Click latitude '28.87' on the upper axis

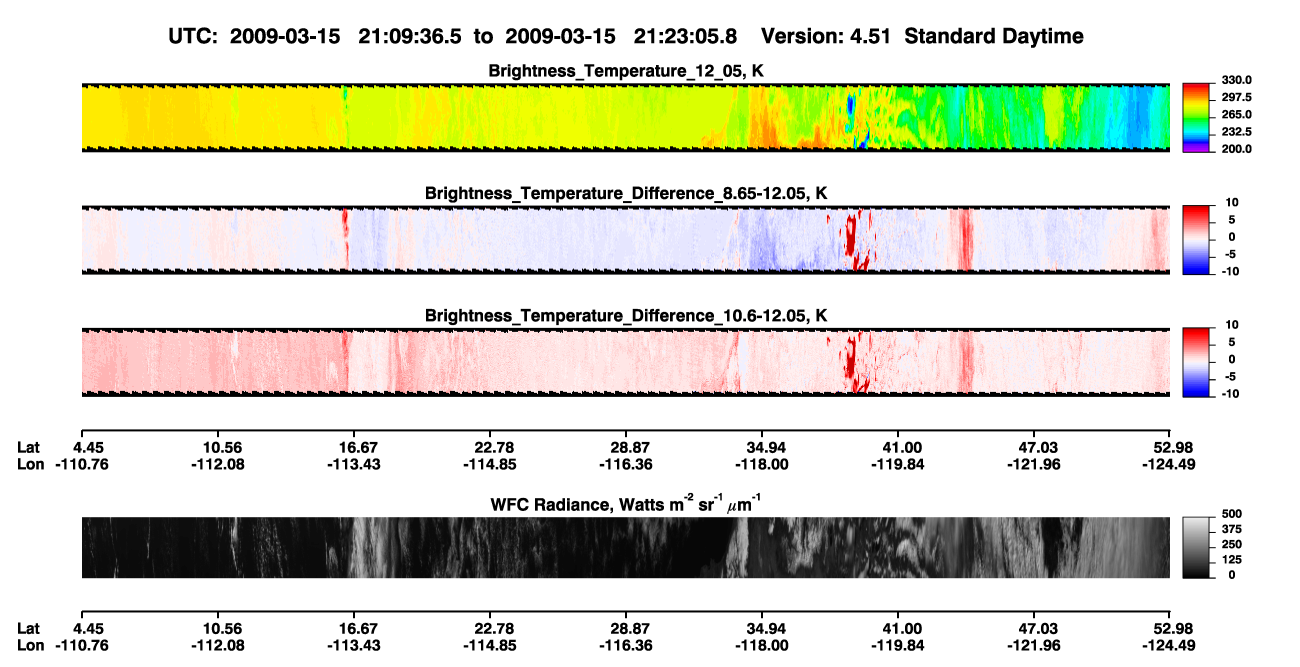click(x=625, y=448)
